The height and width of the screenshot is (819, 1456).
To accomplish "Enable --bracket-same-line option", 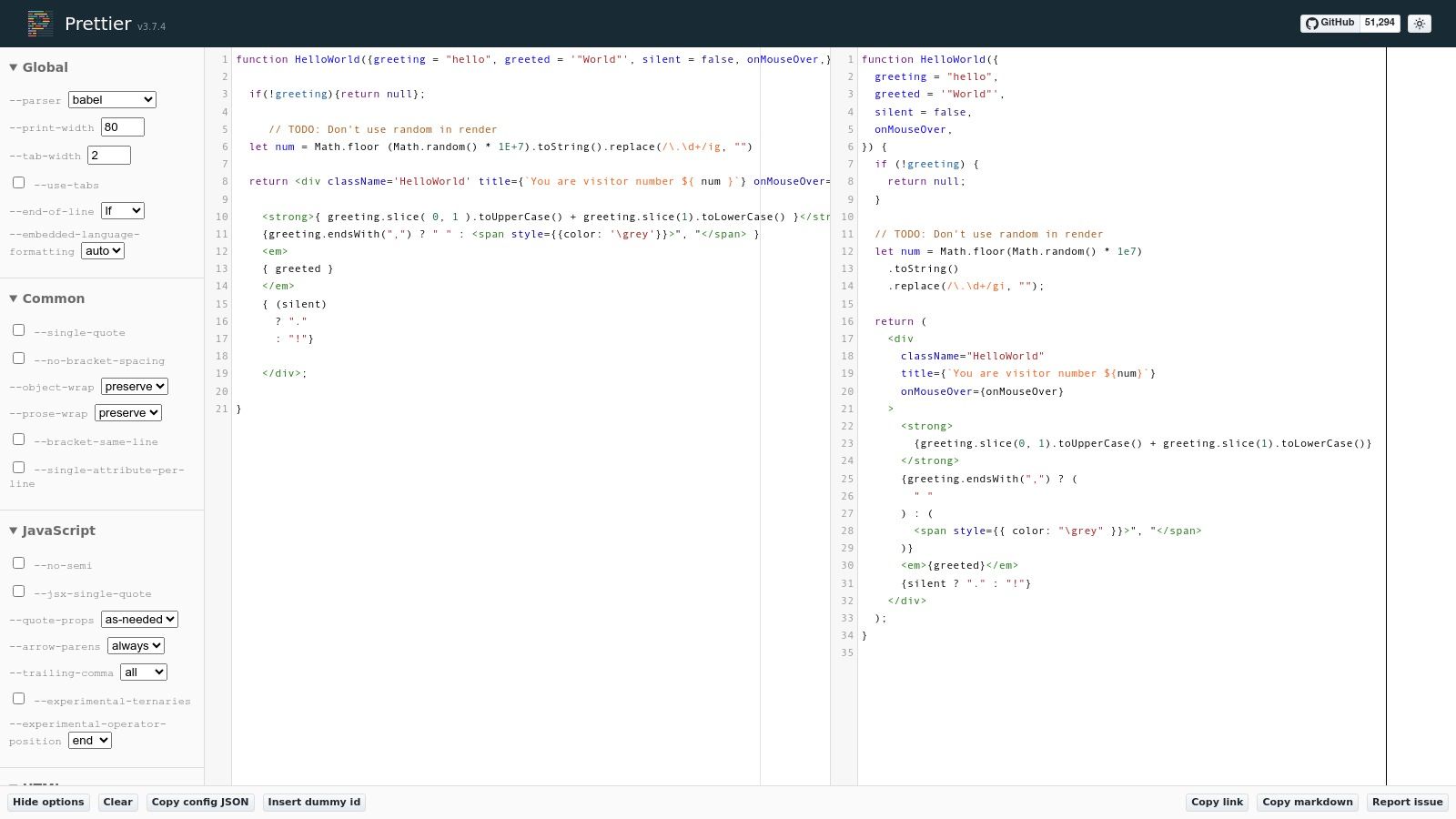I will point(18,440).
